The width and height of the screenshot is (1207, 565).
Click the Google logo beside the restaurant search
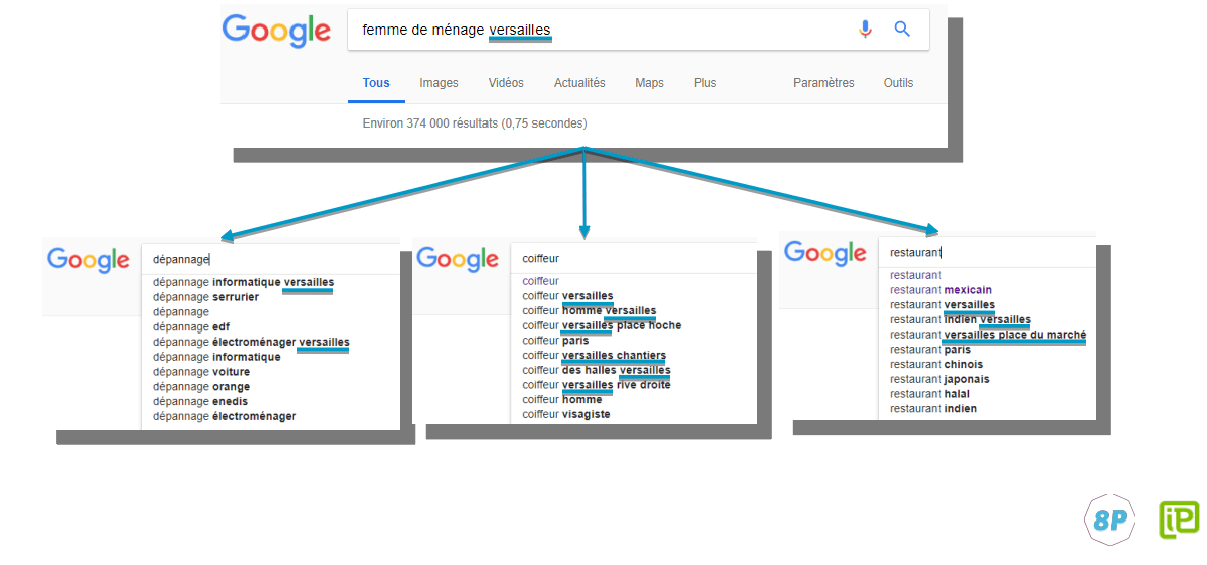pyautogui.click(x=825, y=253)
